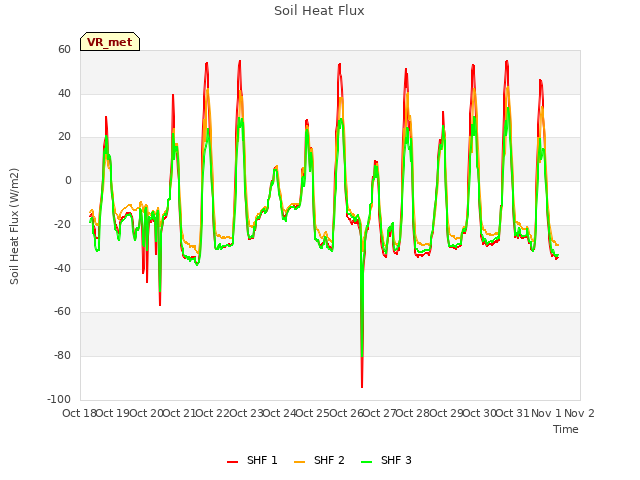Click the 20 y-axis tick label

pyautogui.click(x=64, y=137)
